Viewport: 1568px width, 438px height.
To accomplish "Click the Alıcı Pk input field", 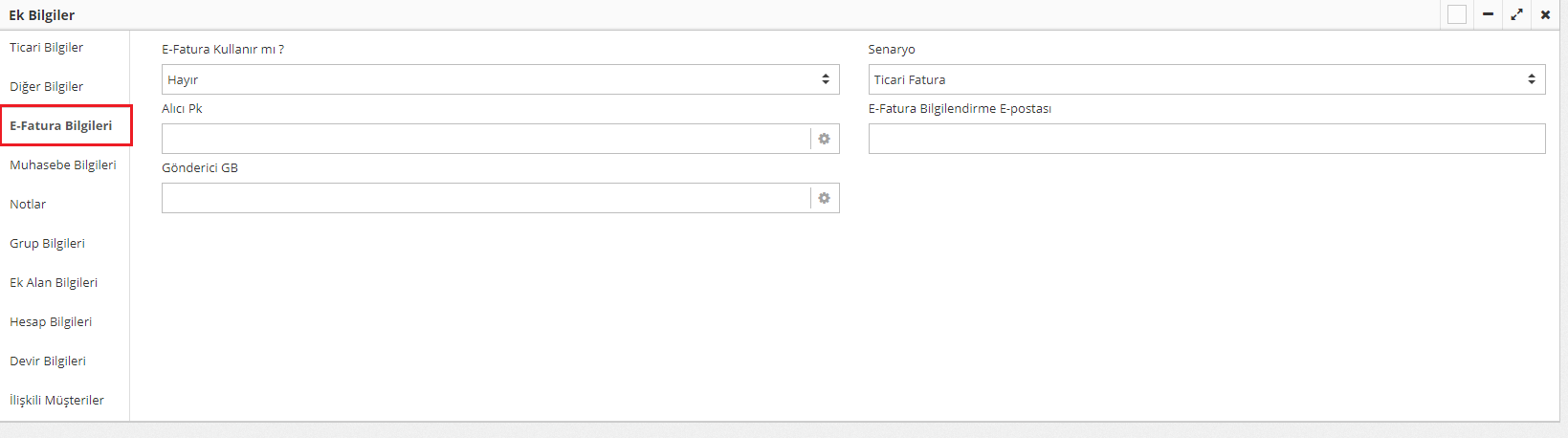I will point(485,139).
